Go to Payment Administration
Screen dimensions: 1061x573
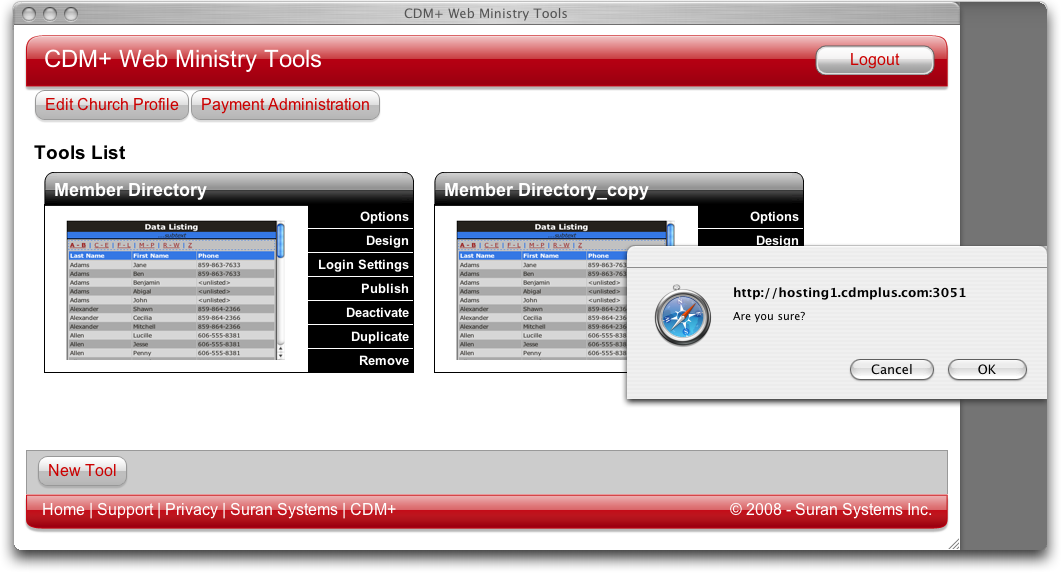[x=285, y=105]
